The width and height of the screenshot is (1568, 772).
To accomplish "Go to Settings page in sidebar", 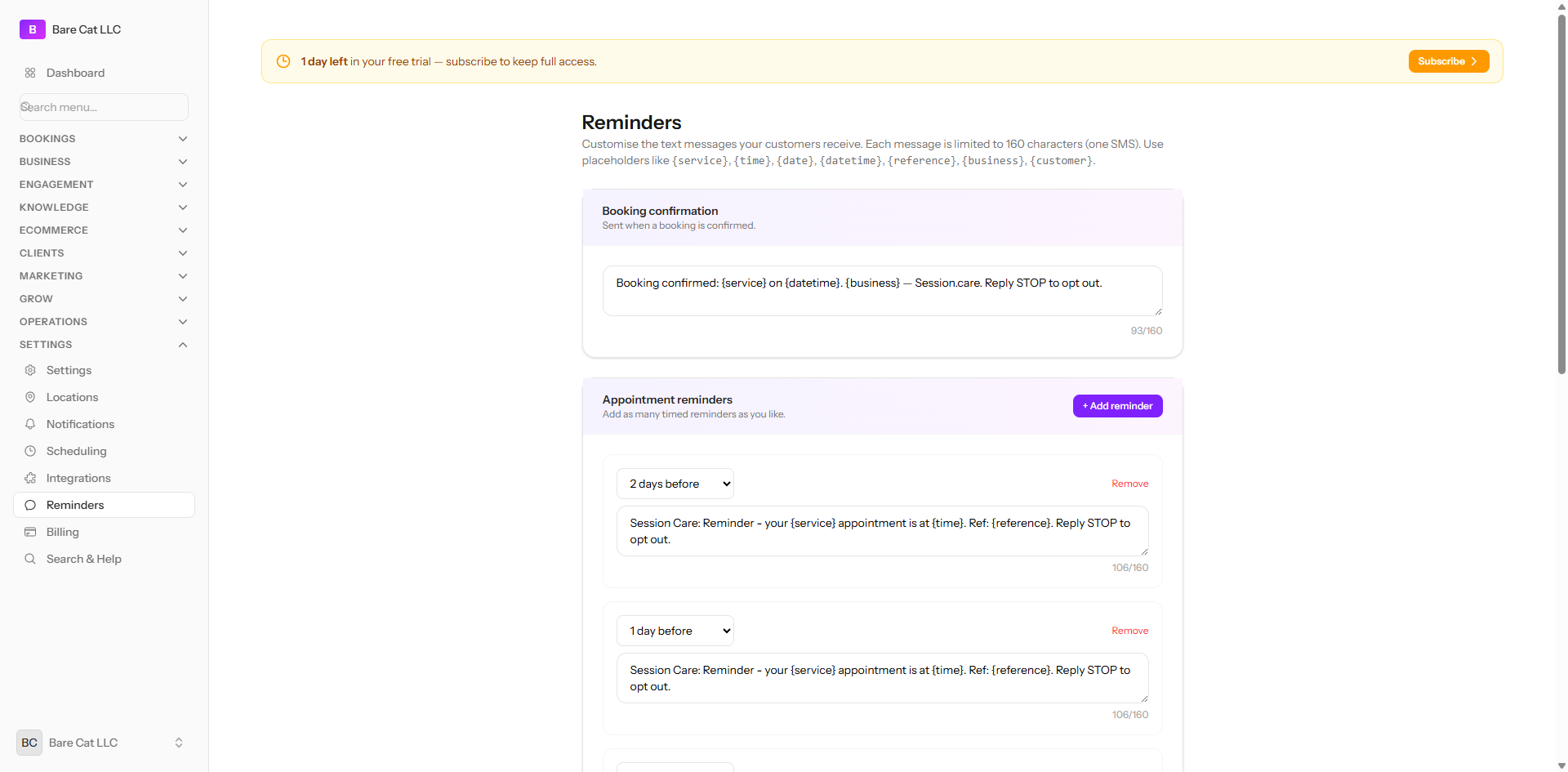I will (x=104, y=370).
